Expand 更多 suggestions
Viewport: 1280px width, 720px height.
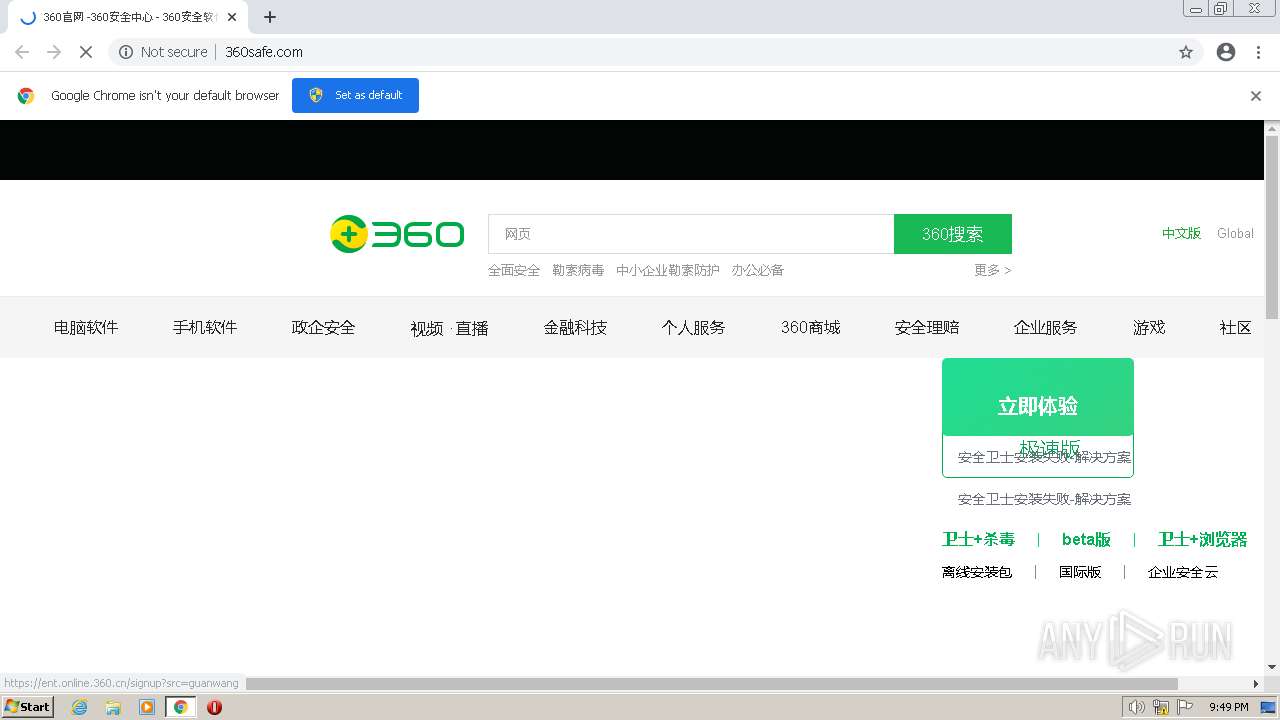(x=993, y=270)
